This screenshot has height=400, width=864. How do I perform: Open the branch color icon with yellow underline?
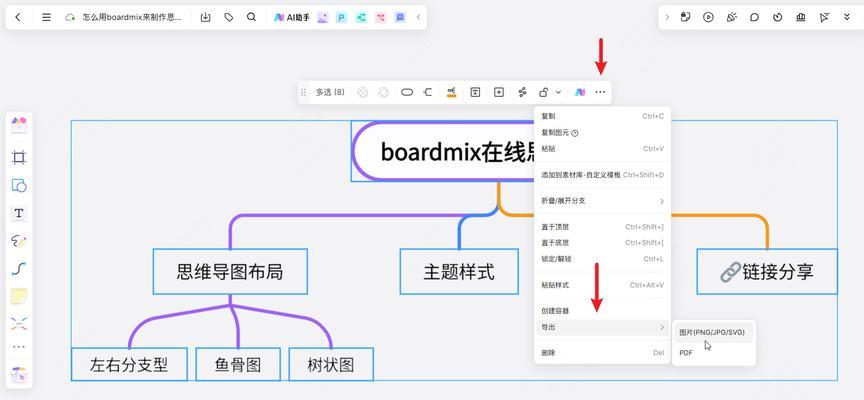[452, 93]
